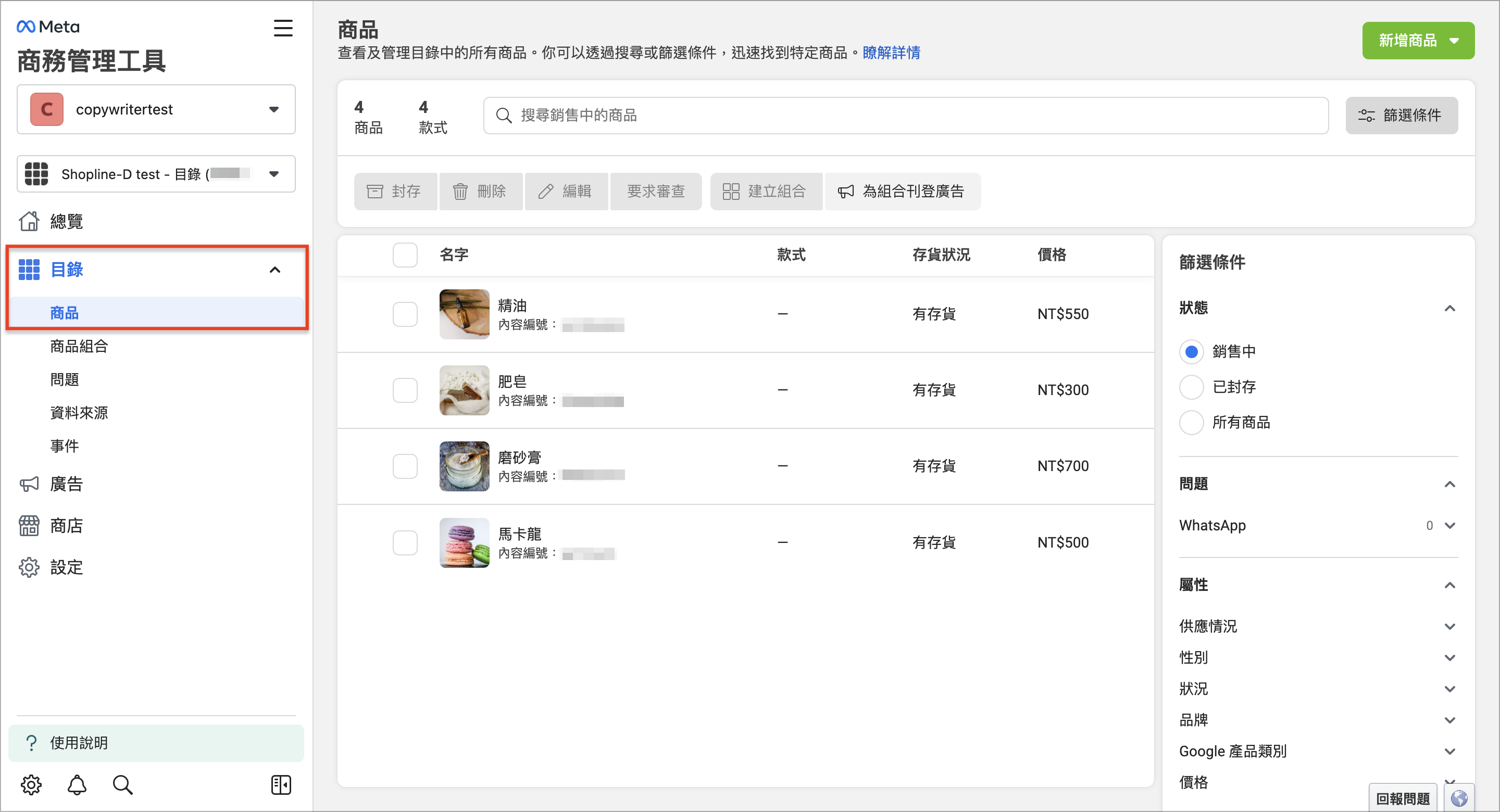Open 事件 in sidebar
The width and height of the screenshot is (1500, 812).
coord(64,446)
